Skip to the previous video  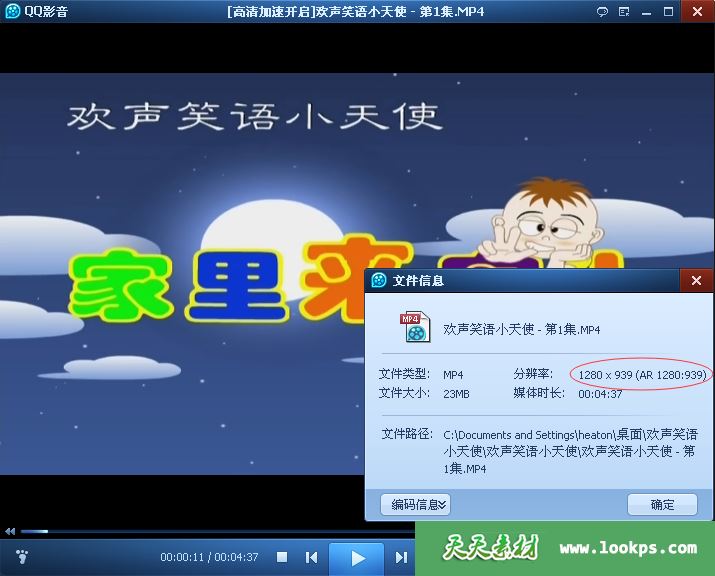311,557
